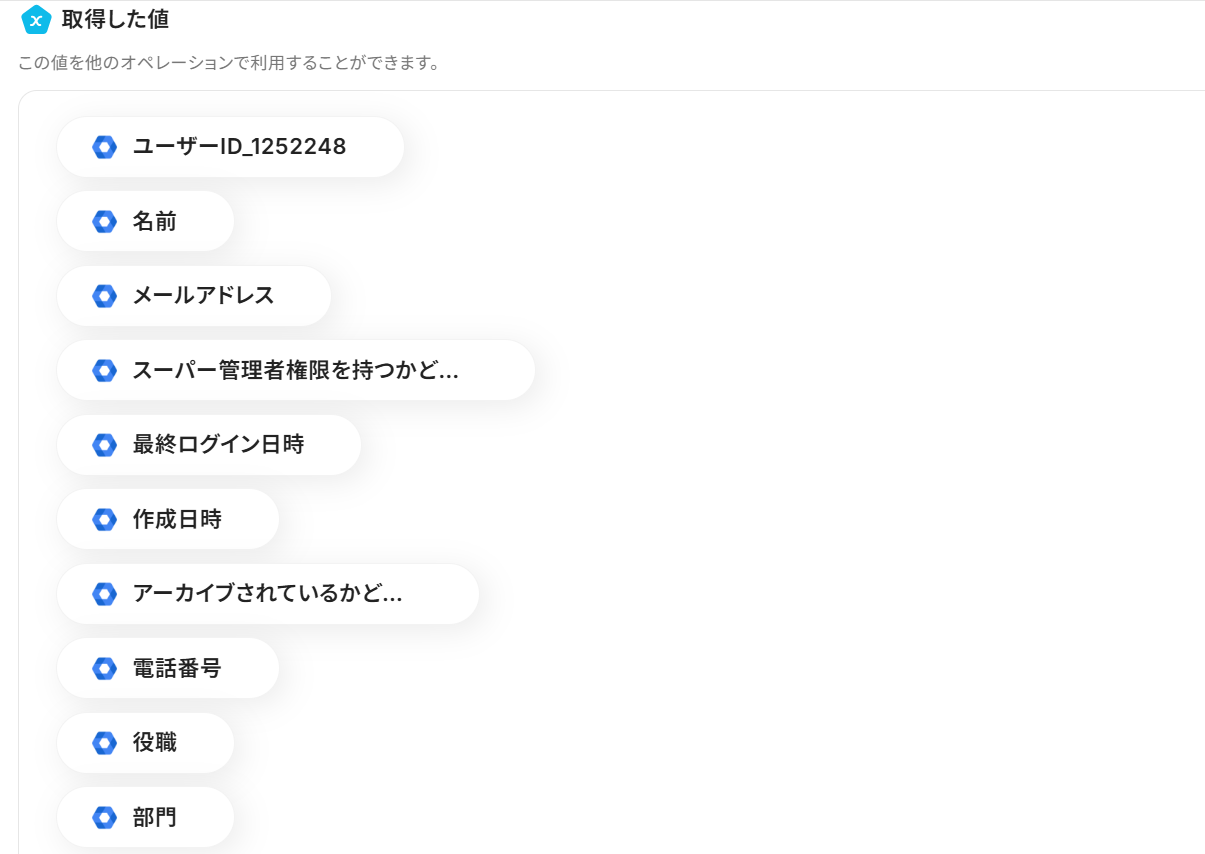Pick the 役職 value chip
Viewport: 1205px width, 854px height.
click(155, 743)
